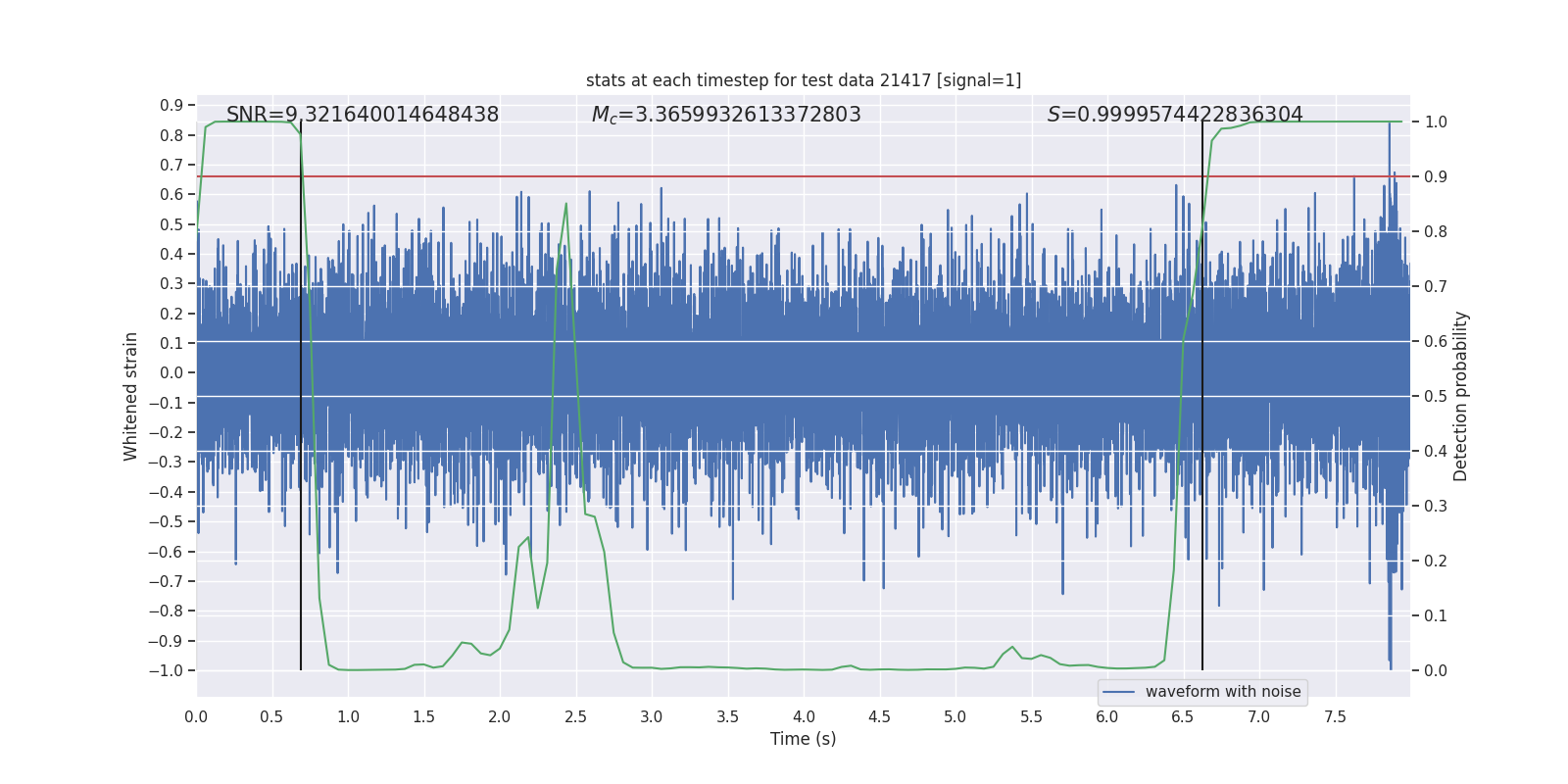
Task: Click the 'waveform with noise' legend label
Action: (x=1222, y=692)
